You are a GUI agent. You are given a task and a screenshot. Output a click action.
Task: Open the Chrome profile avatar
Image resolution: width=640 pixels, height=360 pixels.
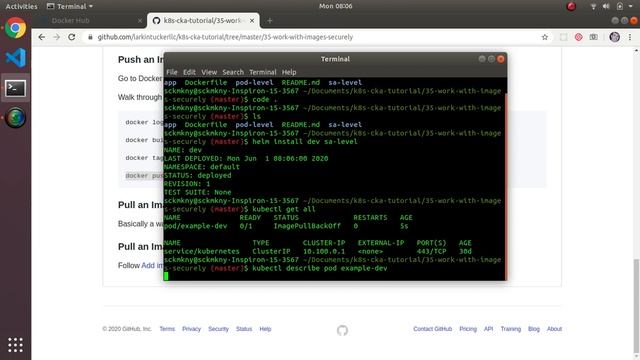614,37
